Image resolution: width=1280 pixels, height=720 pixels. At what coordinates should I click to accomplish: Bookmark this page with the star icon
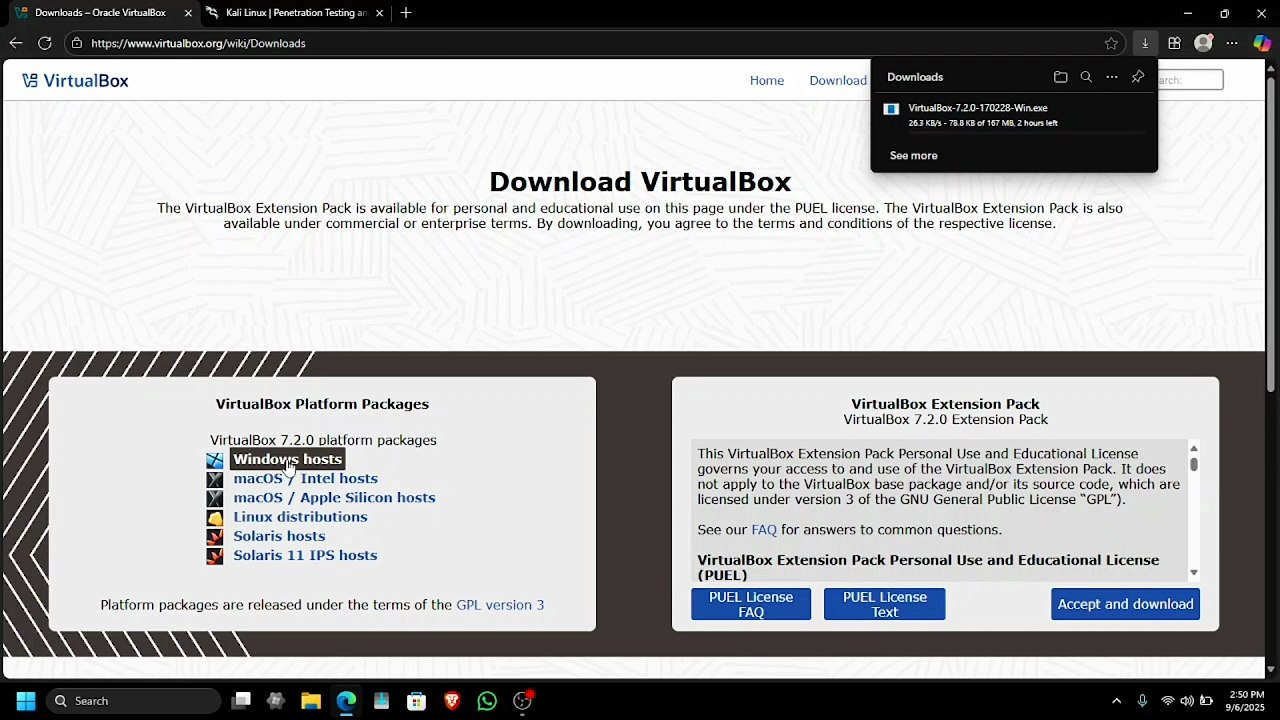point(1111,43)
